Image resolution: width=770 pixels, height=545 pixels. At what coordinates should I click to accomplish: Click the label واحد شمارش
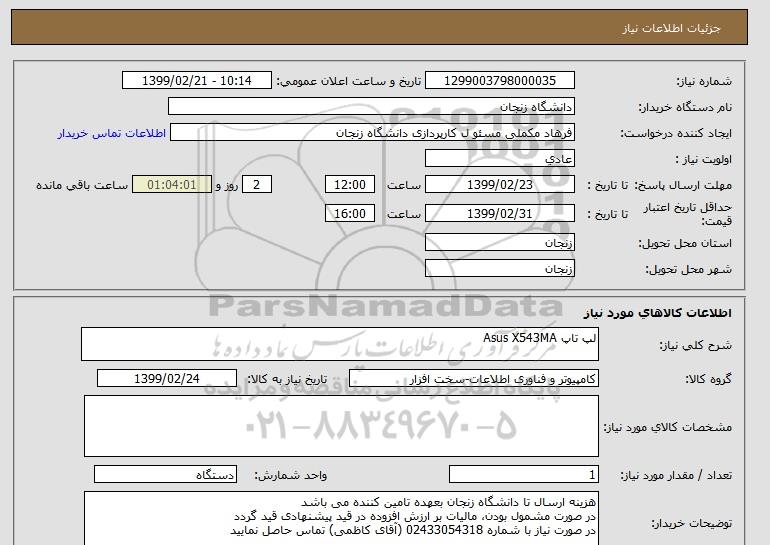point(291,475)
